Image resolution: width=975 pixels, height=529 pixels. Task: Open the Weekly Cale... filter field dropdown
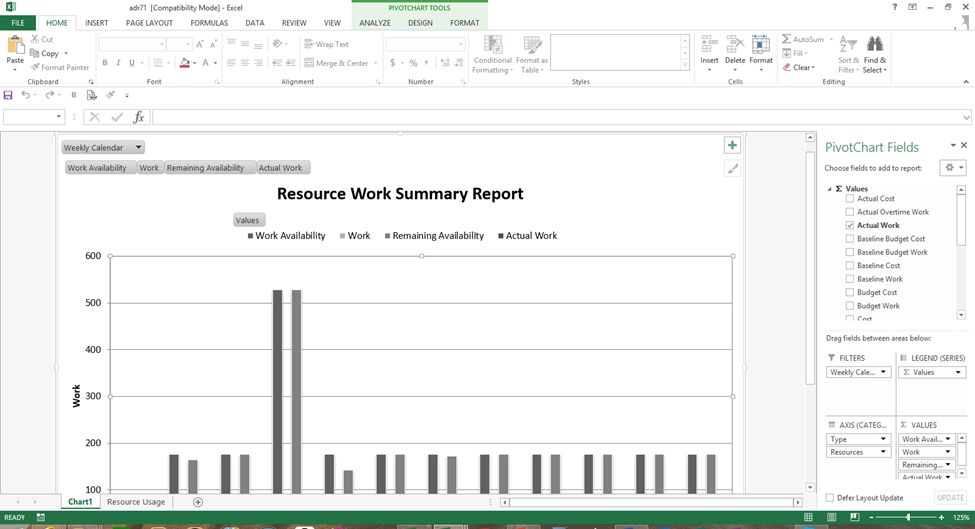pos(883,372)
